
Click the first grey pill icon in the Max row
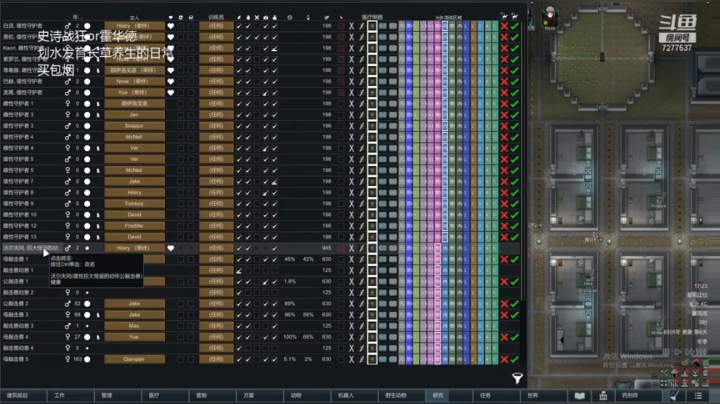382,326
